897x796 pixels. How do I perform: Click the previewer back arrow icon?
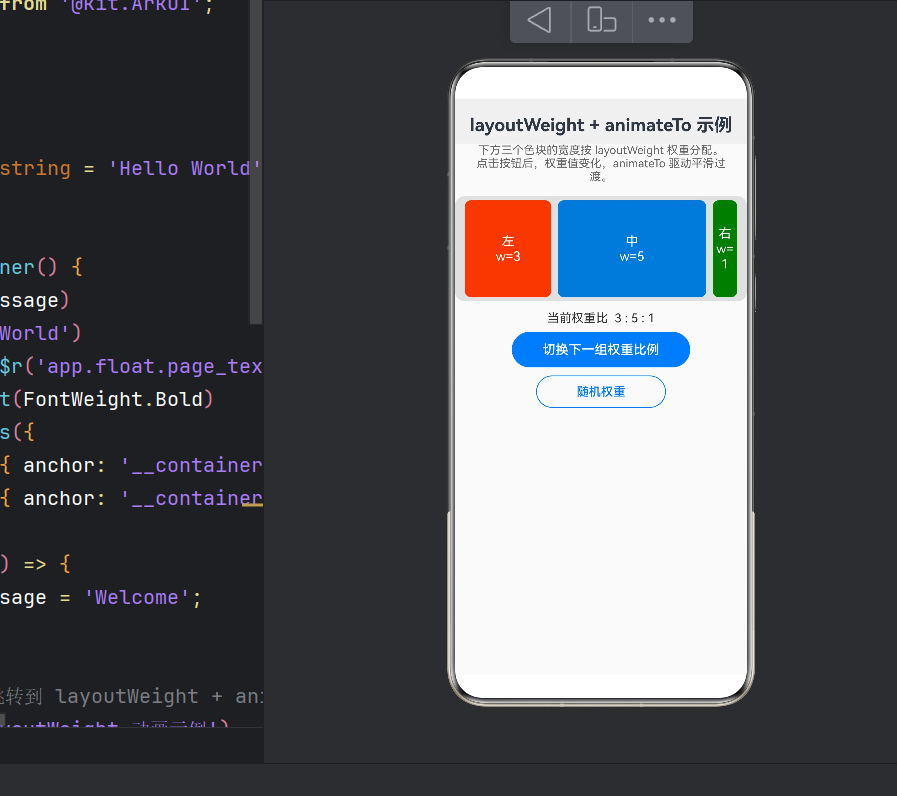coord(539,20)
